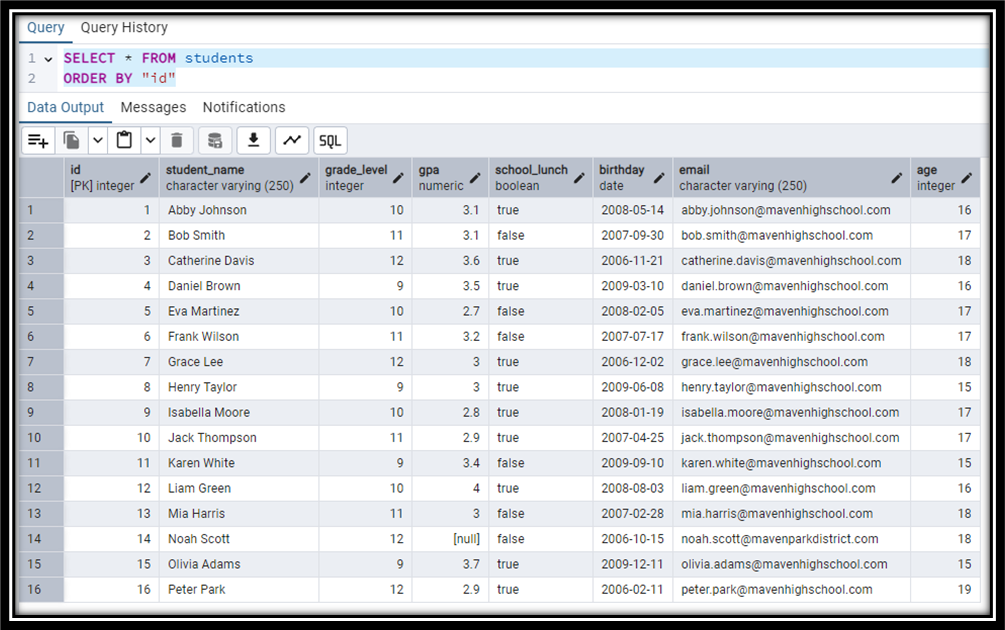Select row number 1 header
1005x630 pixels.
(42, 210)
